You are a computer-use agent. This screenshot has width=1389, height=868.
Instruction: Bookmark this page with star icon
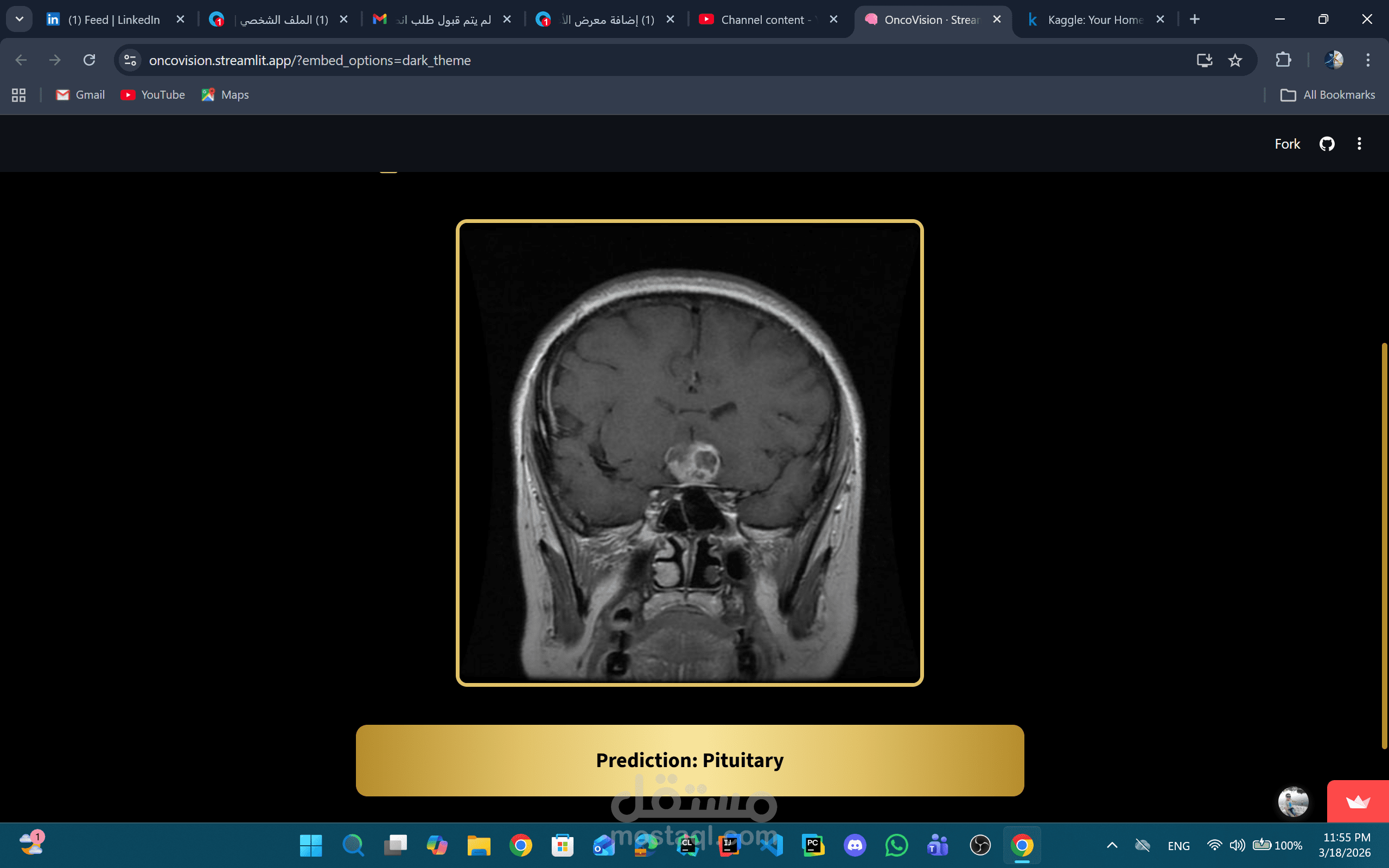[x=1235, y=60]
